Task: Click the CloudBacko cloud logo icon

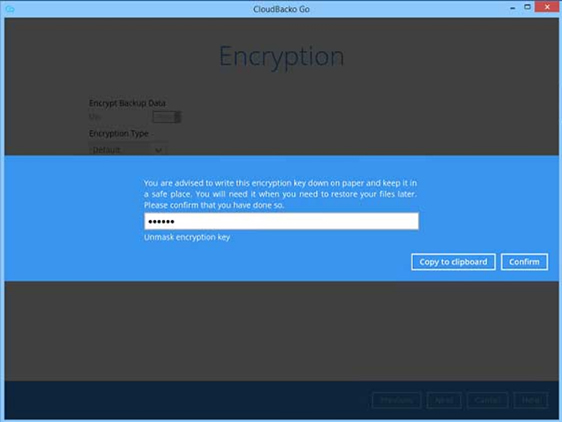Action: pyautogui.click(x=10, y=9)
